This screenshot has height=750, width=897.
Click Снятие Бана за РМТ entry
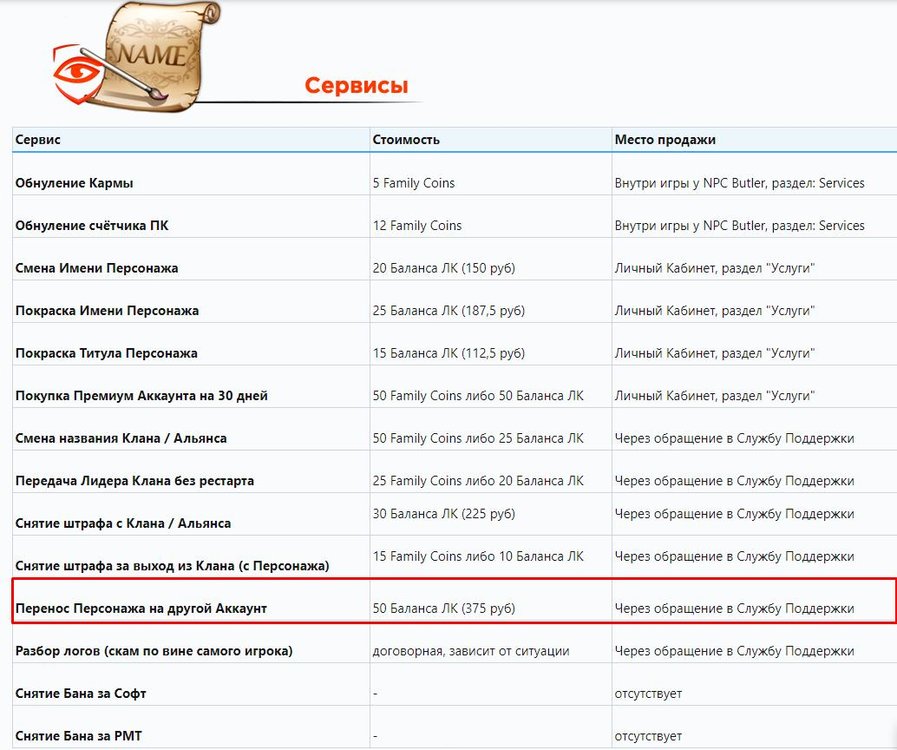[x=78, y=736]
